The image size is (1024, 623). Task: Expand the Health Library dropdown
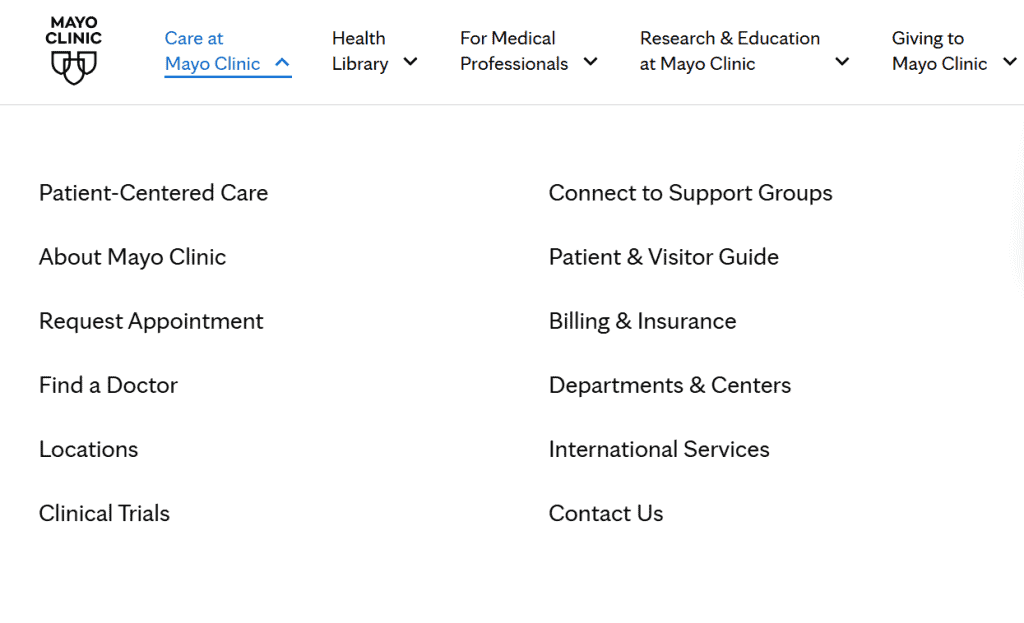click(410, 62)
